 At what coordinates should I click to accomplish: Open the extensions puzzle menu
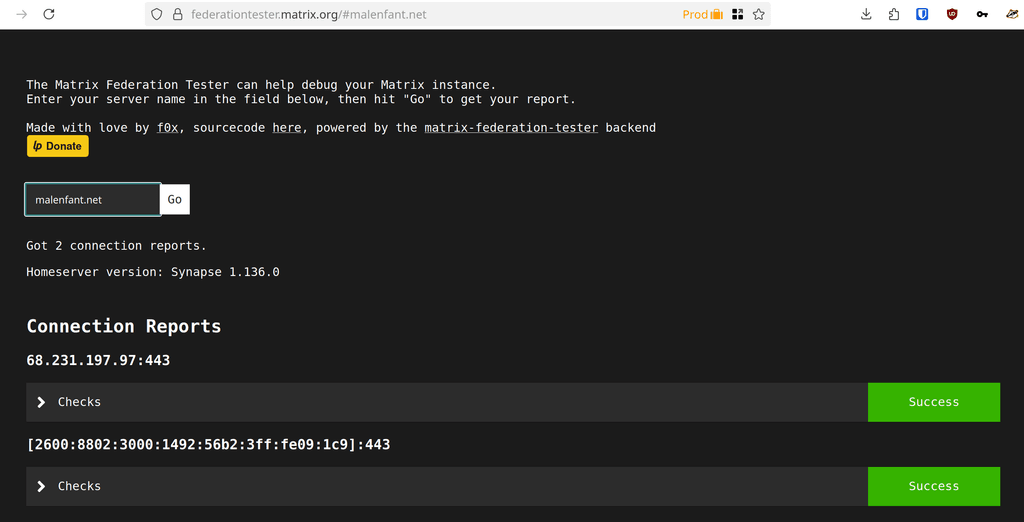[894, 14]
